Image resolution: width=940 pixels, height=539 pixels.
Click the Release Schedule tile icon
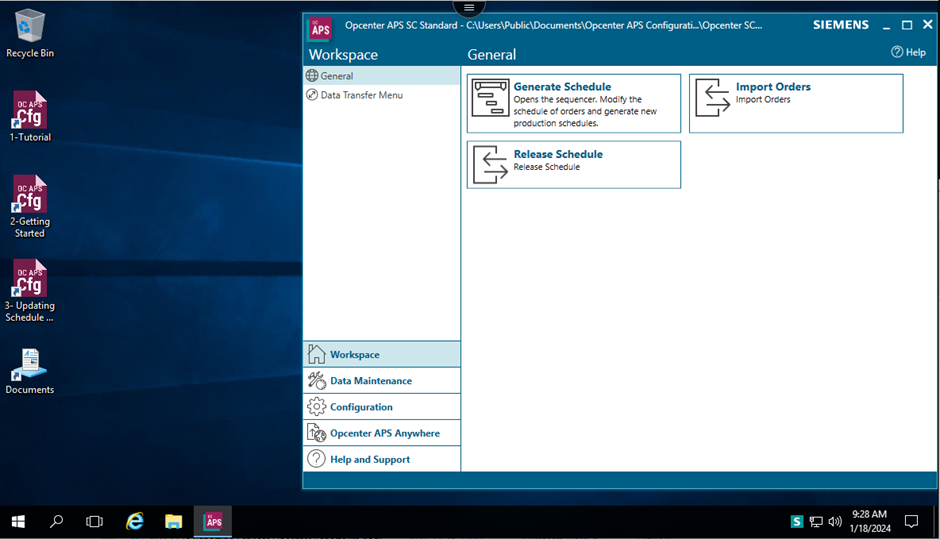[490, 165]
